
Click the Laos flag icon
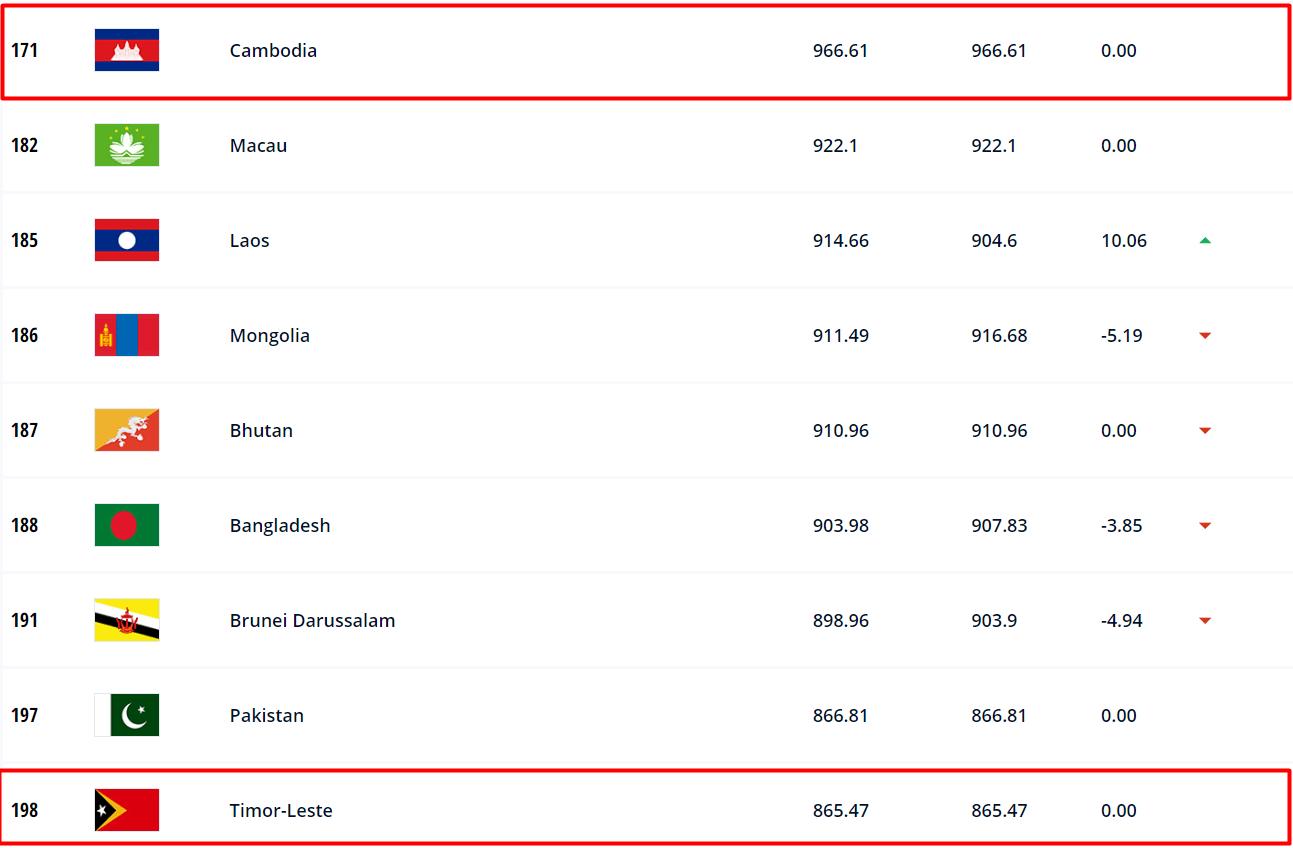[127, 240]
